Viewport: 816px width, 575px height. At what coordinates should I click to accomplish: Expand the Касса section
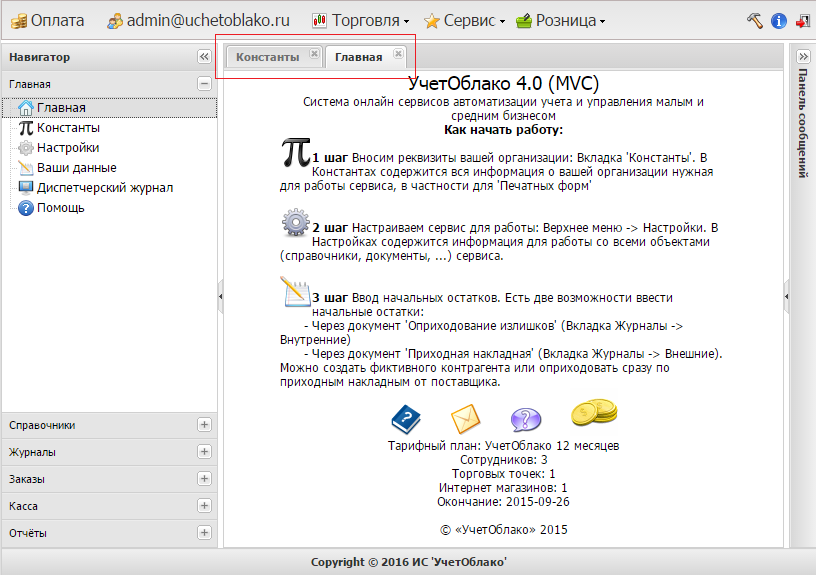click(x=205, y=506)
